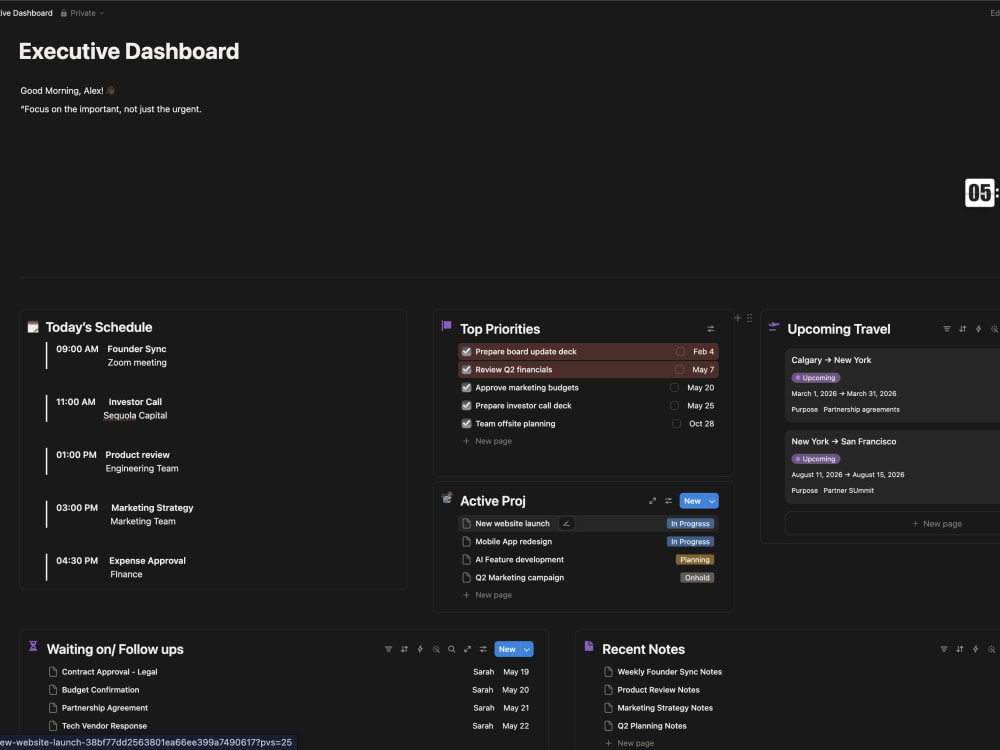
Task: Open automations for Upcoming Travel
Action: point(978,329)
